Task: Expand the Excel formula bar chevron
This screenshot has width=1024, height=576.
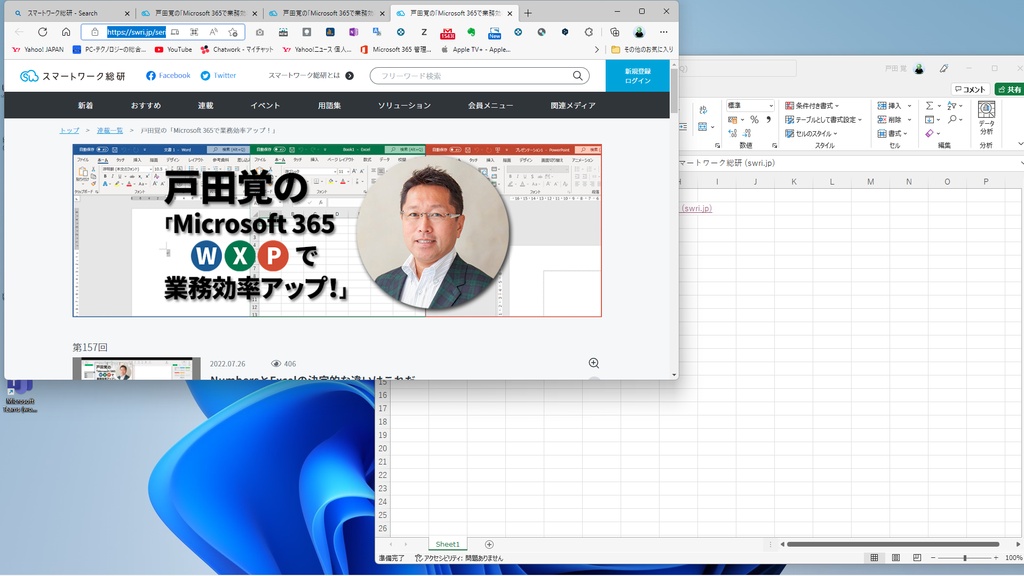Action: [x=1021, y=163]
